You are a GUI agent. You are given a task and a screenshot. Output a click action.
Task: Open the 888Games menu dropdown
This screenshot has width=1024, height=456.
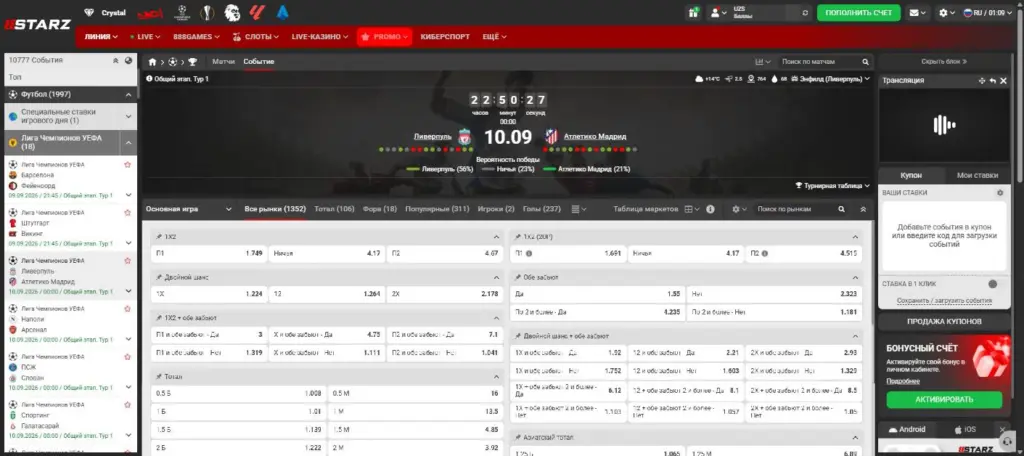pos(196,37)
